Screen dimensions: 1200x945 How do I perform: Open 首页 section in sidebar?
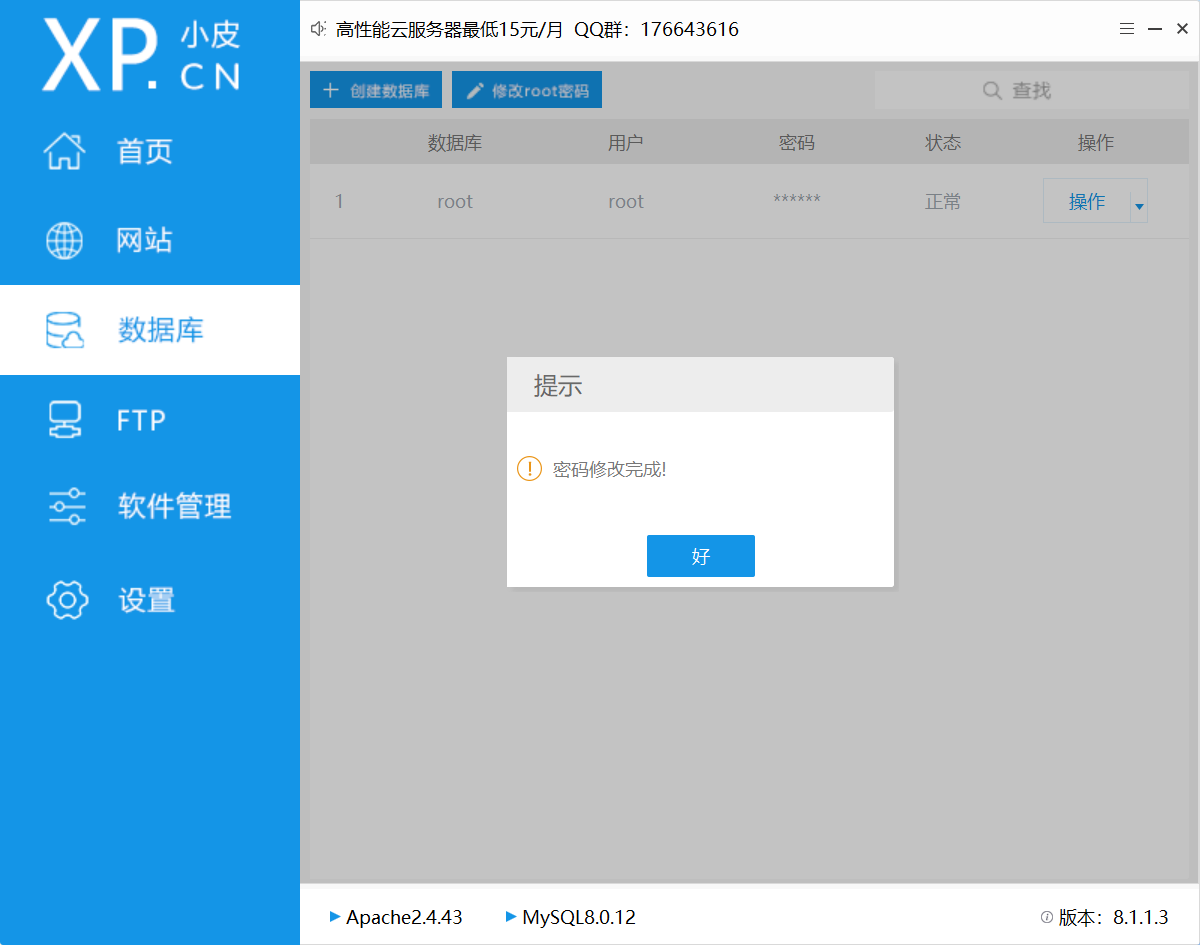[150, 151]
